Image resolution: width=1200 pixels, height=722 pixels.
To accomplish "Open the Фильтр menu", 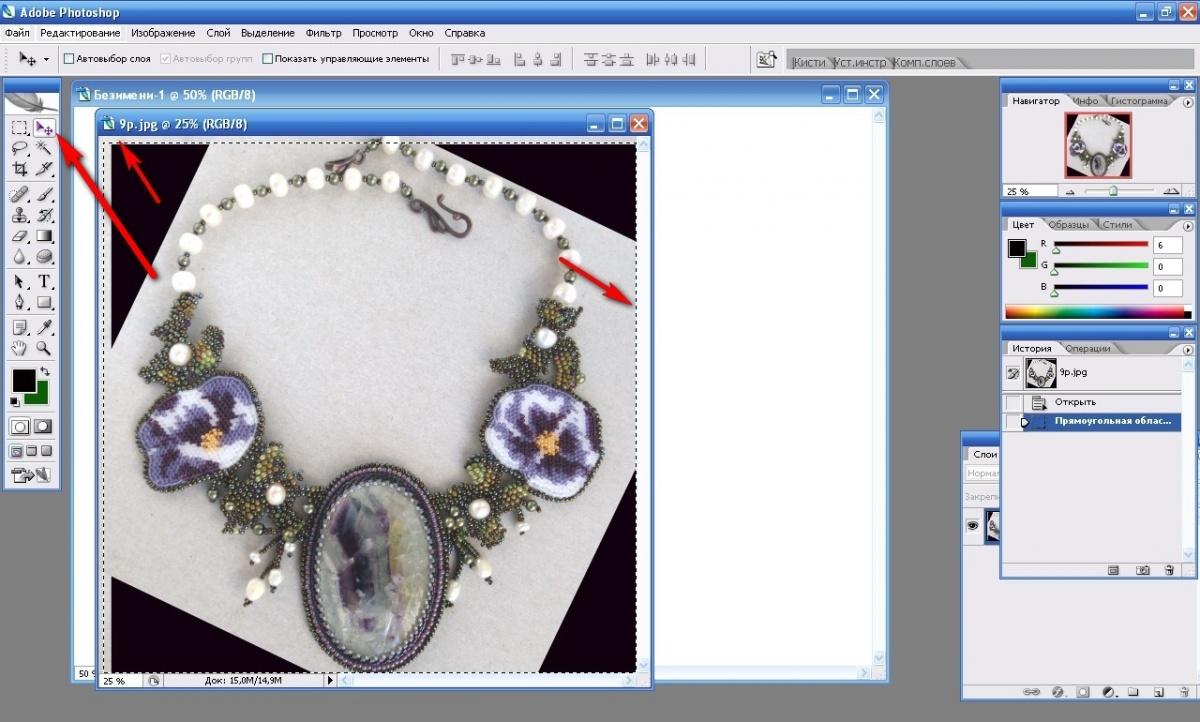I will [x=323, y=33].
